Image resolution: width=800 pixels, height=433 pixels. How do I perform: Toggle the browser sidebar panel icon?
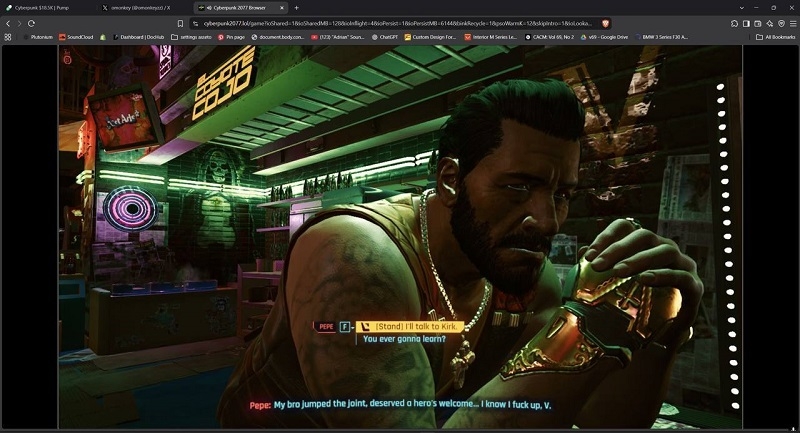tap(746, 23)
